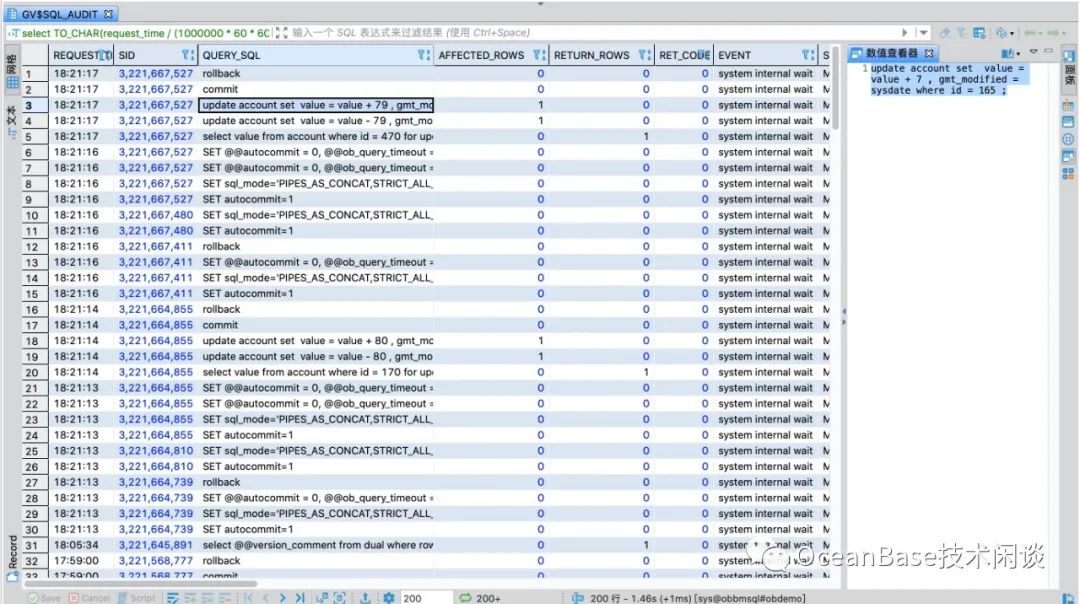Open the result settings gear icon
Image resolution: width=1080 pixels, height=604 pixels.
(x=388, y=598)
